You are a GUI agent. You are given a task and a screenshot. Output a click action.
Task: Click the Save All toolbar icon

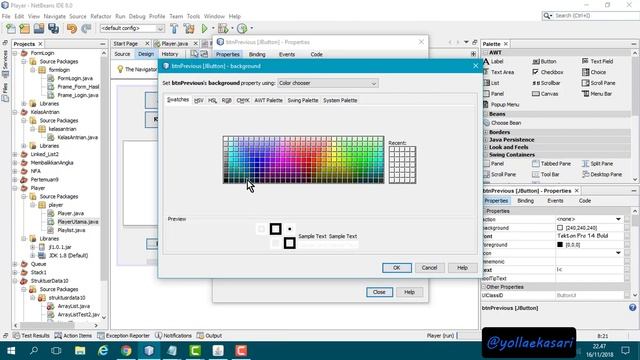tap(53, 28)
